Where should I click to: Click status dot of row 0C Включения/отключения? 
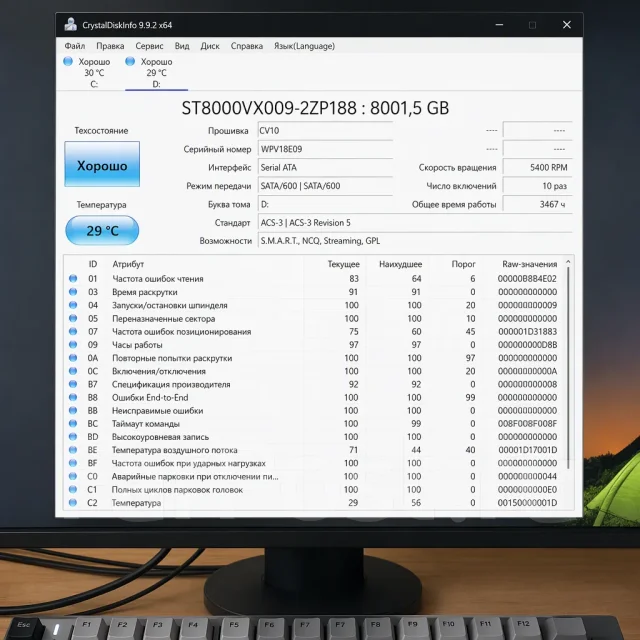pos(73,371)
